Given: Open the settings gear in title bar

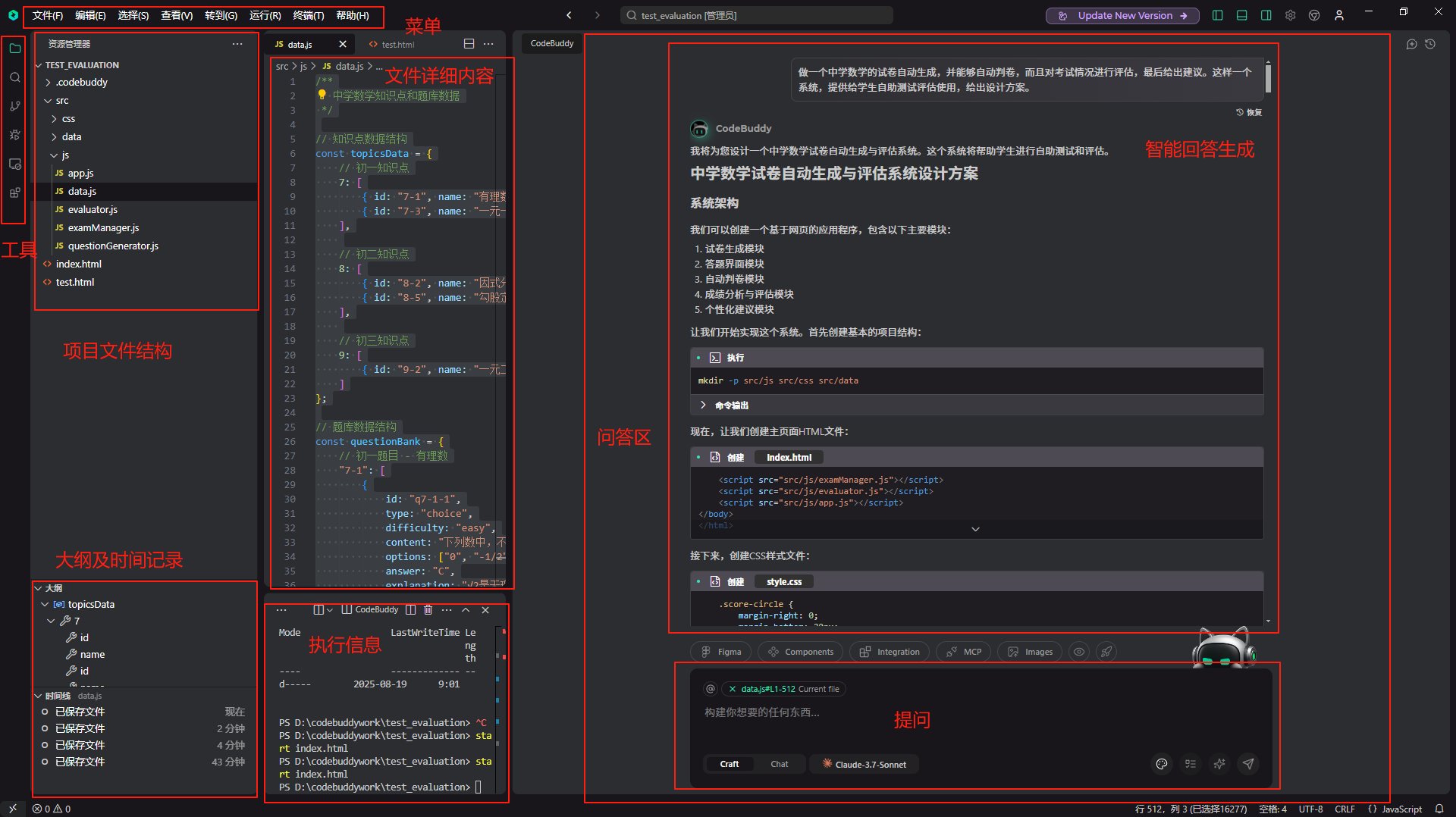Looking at the screenshot, I should (x=1291, y=15).
